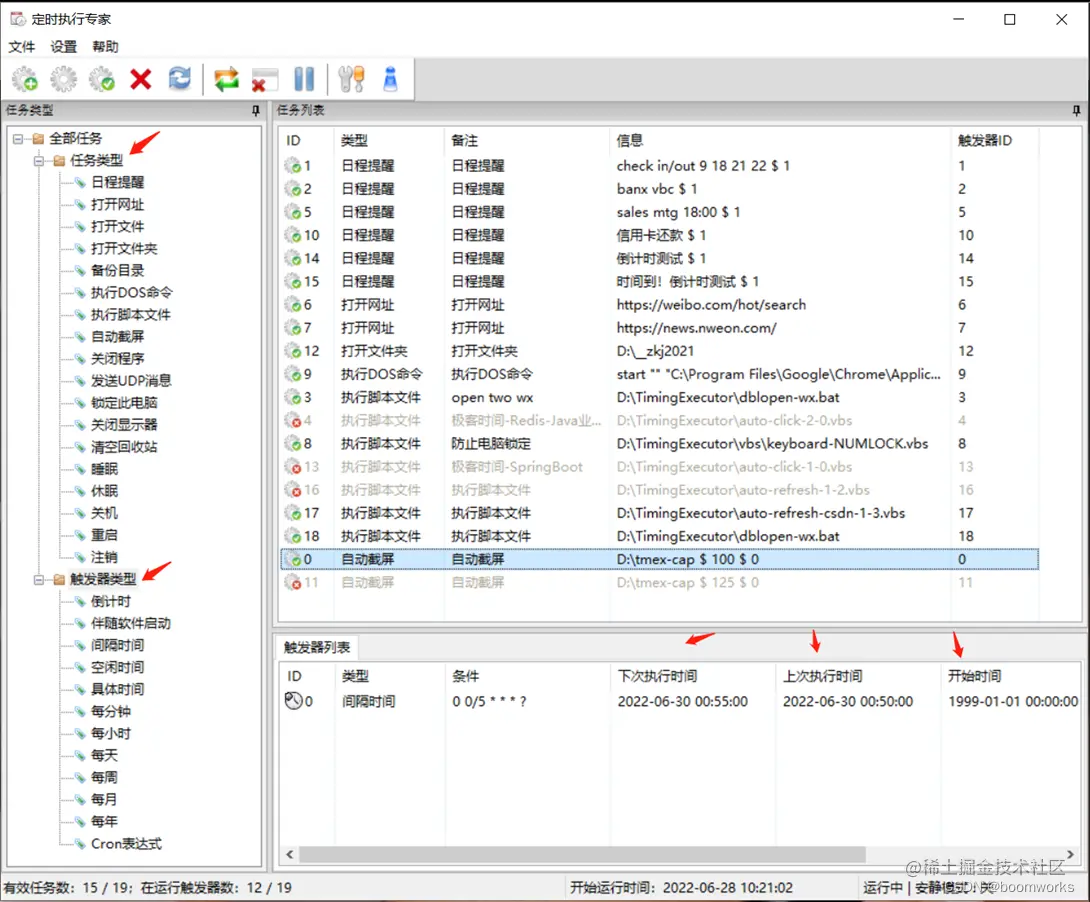This screenshot has height=902, width=1090.
Task: Switch to the 触发器列表 tab
Action: (316, 648)
